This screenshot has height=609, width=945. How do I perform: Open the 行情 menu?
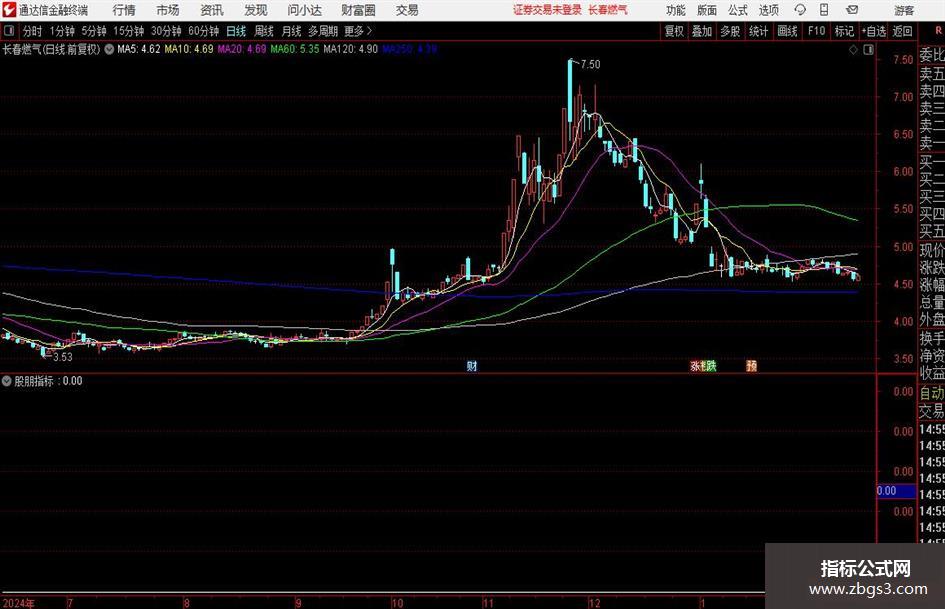(x=124, y=10)
